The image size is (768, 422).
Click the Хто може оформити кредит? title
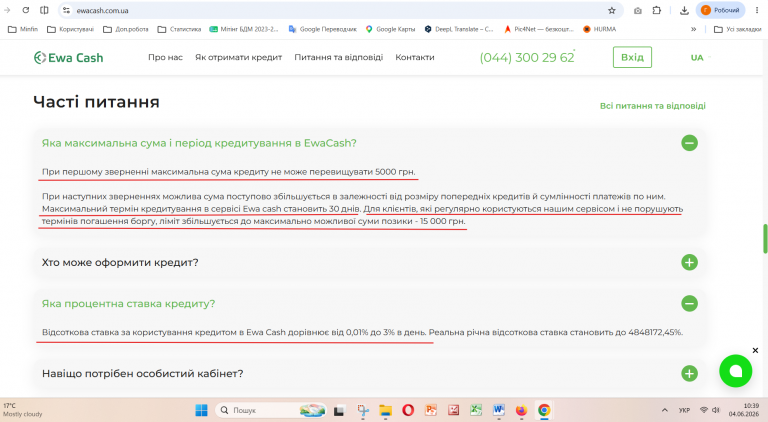120,262
